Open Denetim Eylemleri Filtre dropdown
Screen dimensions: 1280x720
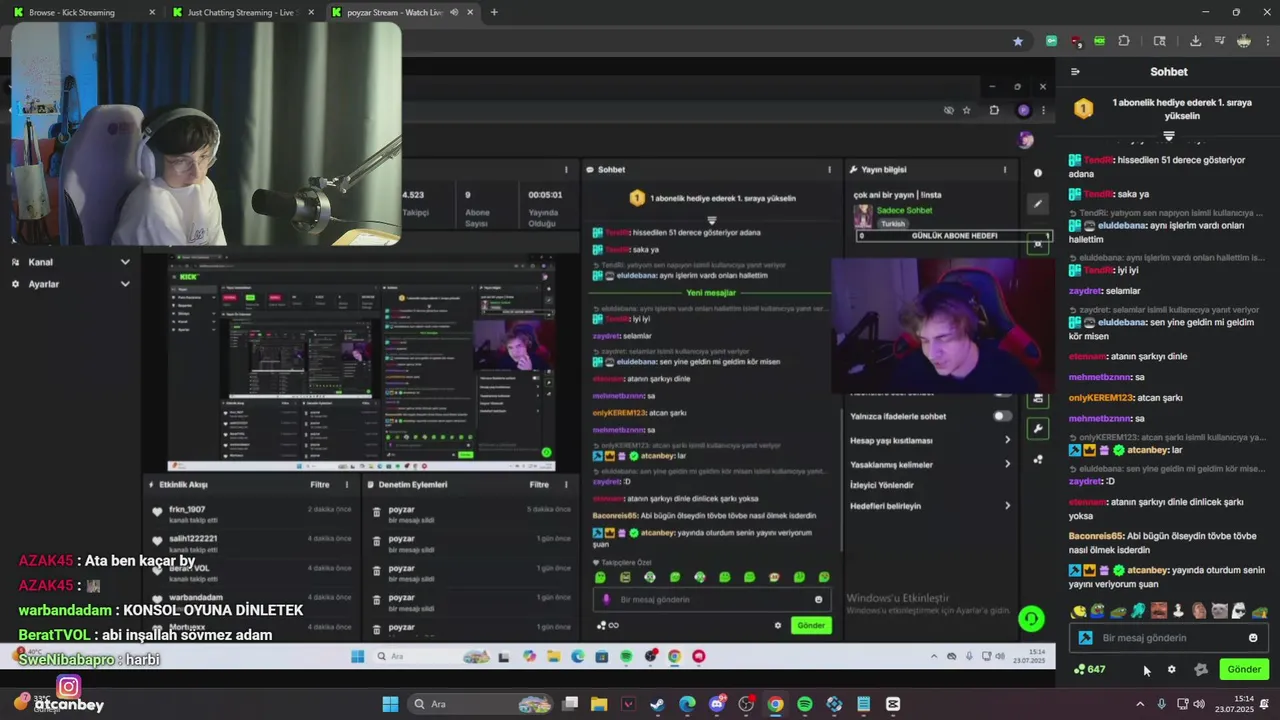pyautogui.click(x=539, y=484)
